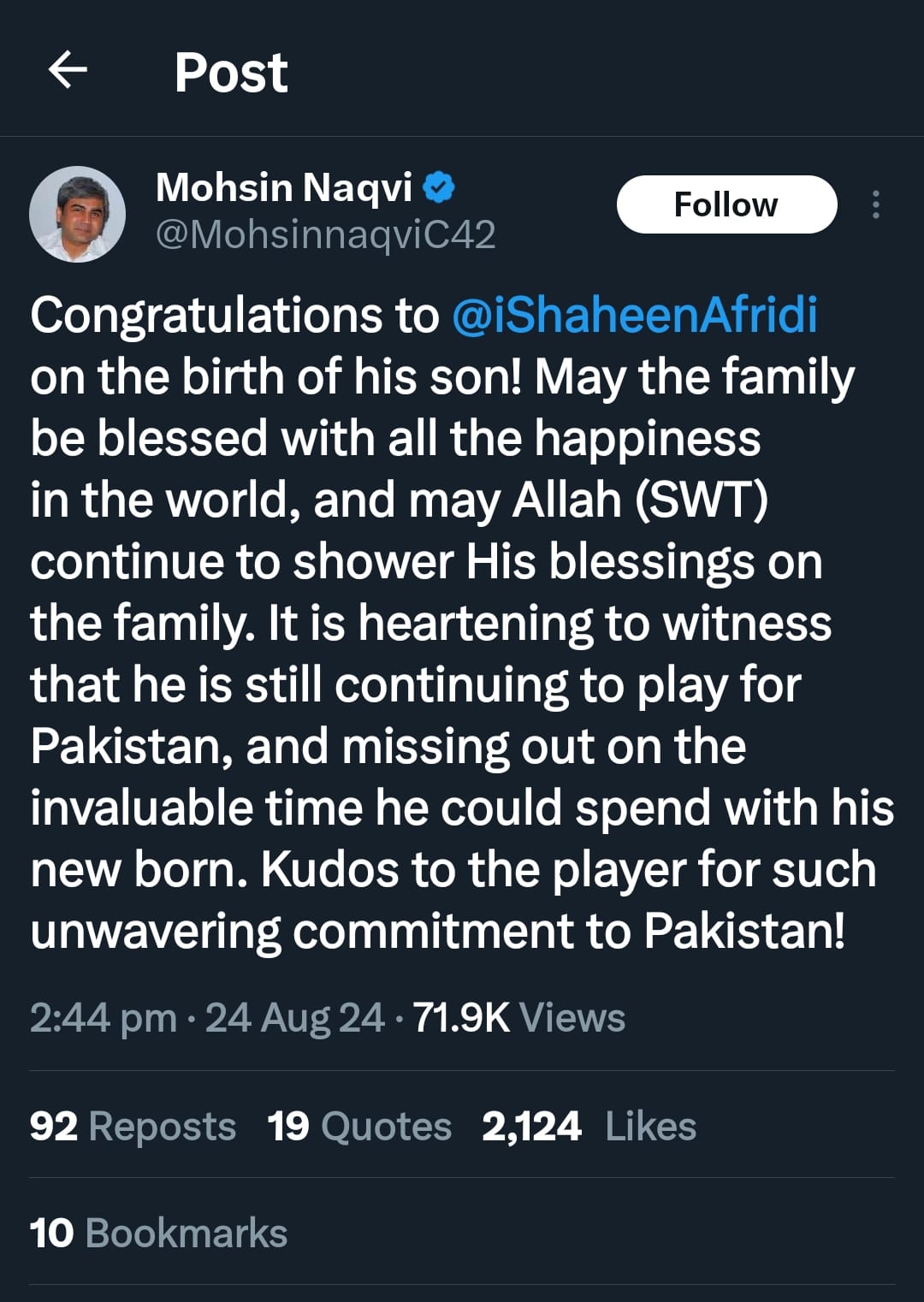Click the 71.9K Views counter
This screenshot has width=924, height=1302.
coord(518,1018)
